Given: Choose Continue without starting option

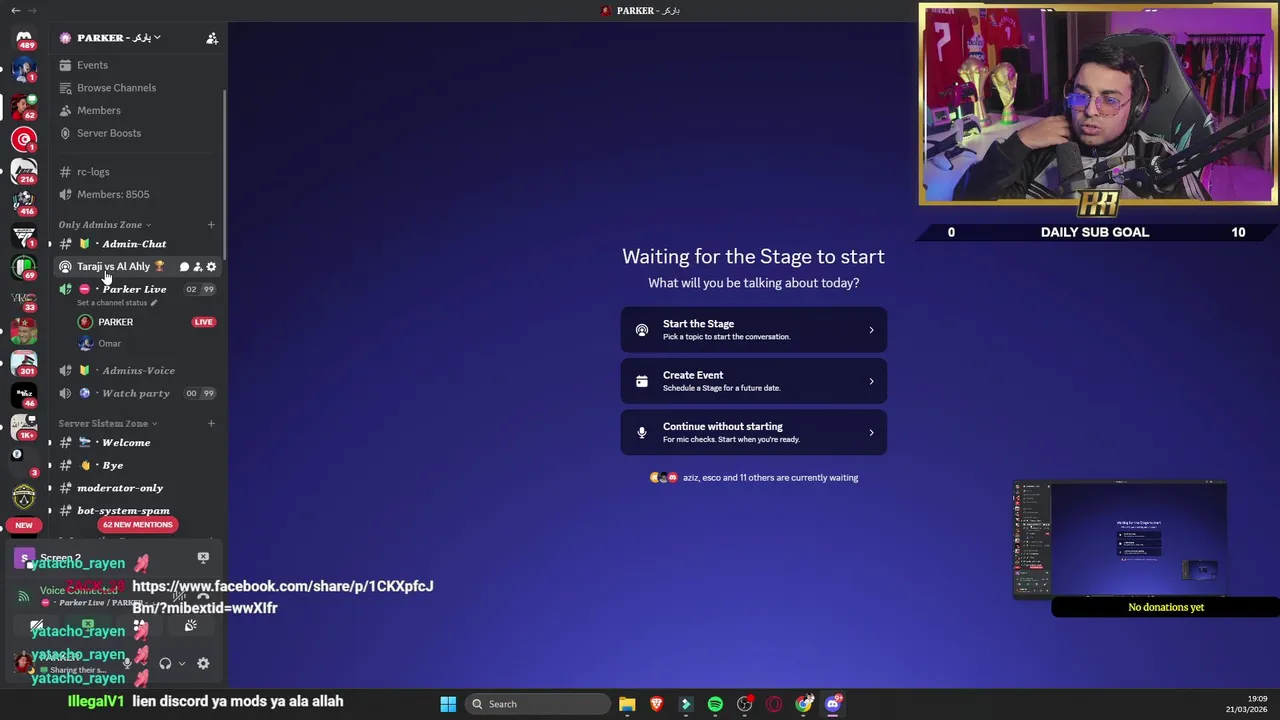Looking at the screenshot, I should [753, 432].
